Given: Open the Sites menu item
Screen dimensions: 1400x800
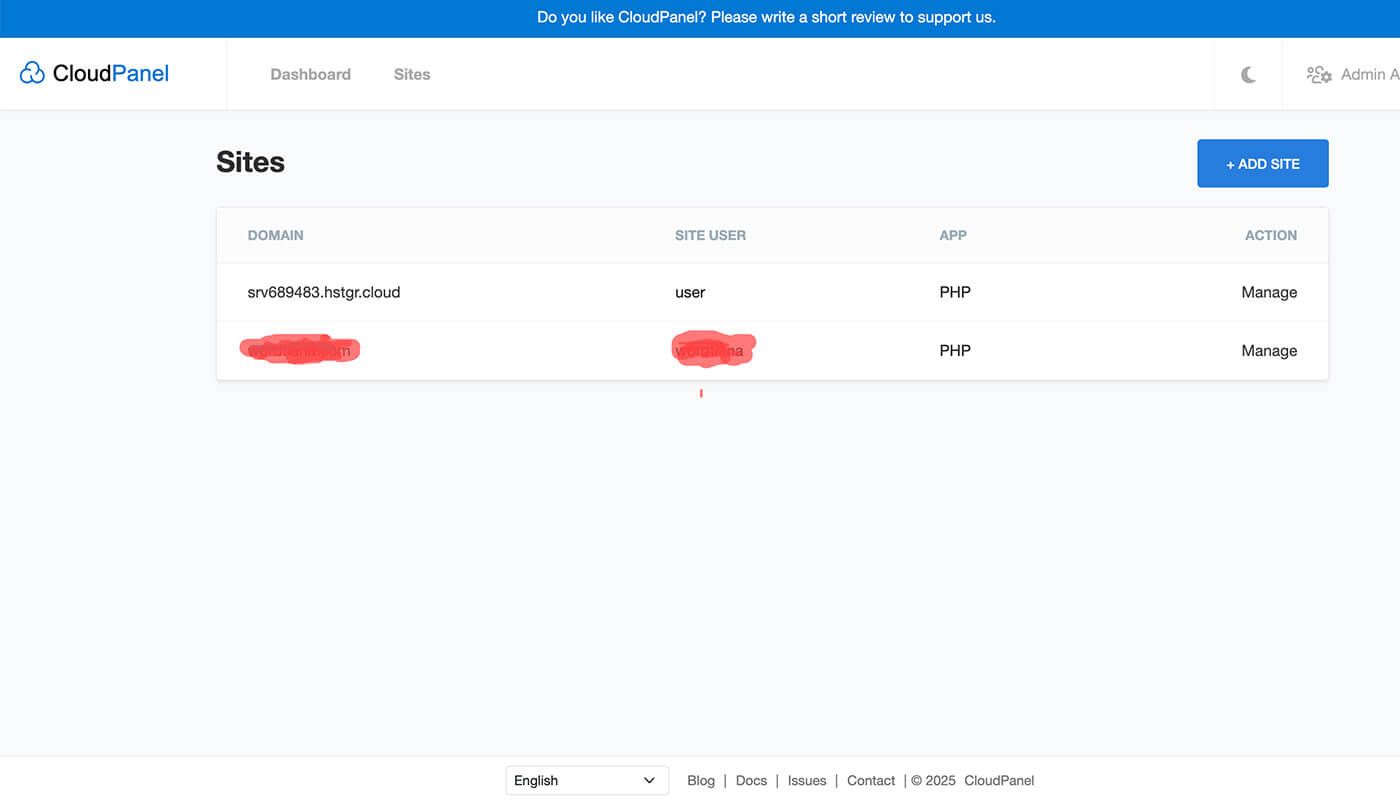Looking at the screenshot, I should pyautogui.click(x=412, y=74).
